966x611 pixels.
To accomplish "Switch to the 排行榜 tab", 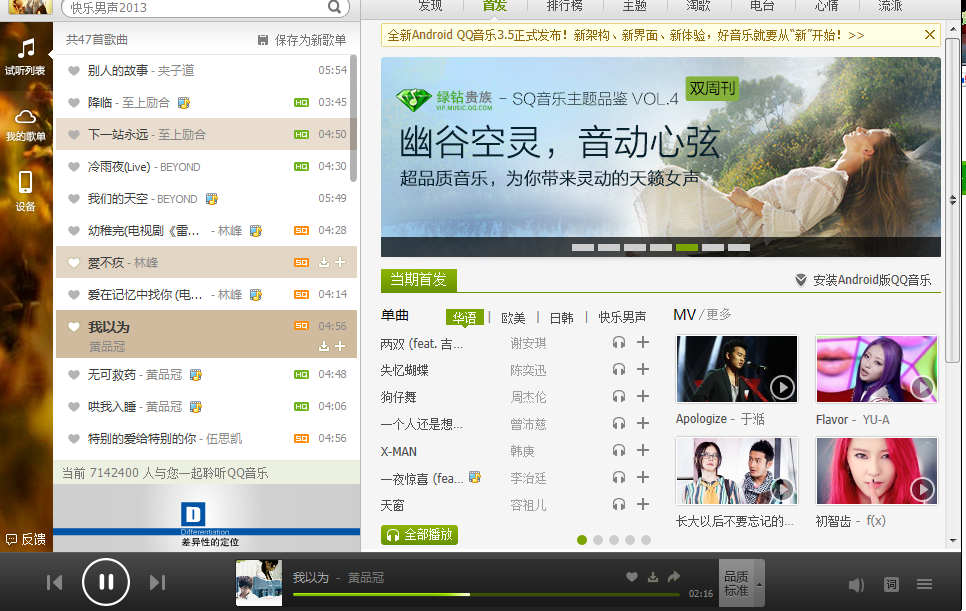I will click(x=564, y=6).
